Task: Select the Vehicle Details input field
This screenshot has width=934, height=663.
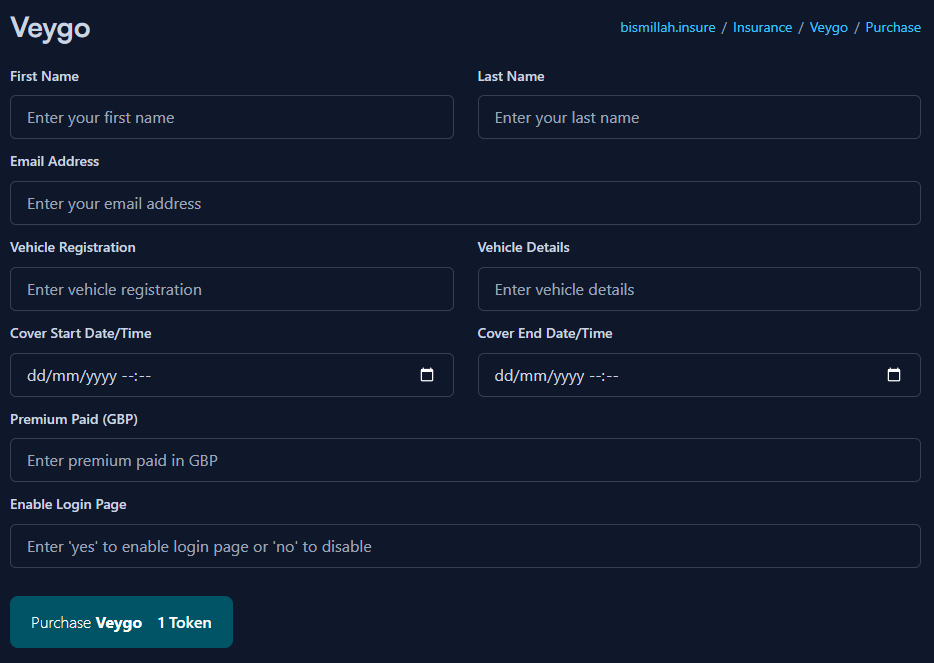Action: click(x=698, y=289)
